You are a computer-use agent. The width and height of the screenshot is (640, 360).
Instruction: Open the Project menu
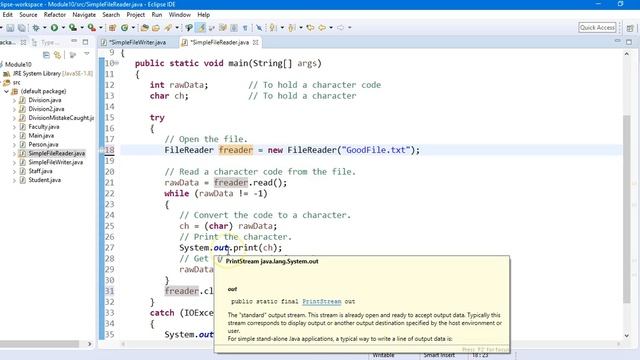pos(136,15)
